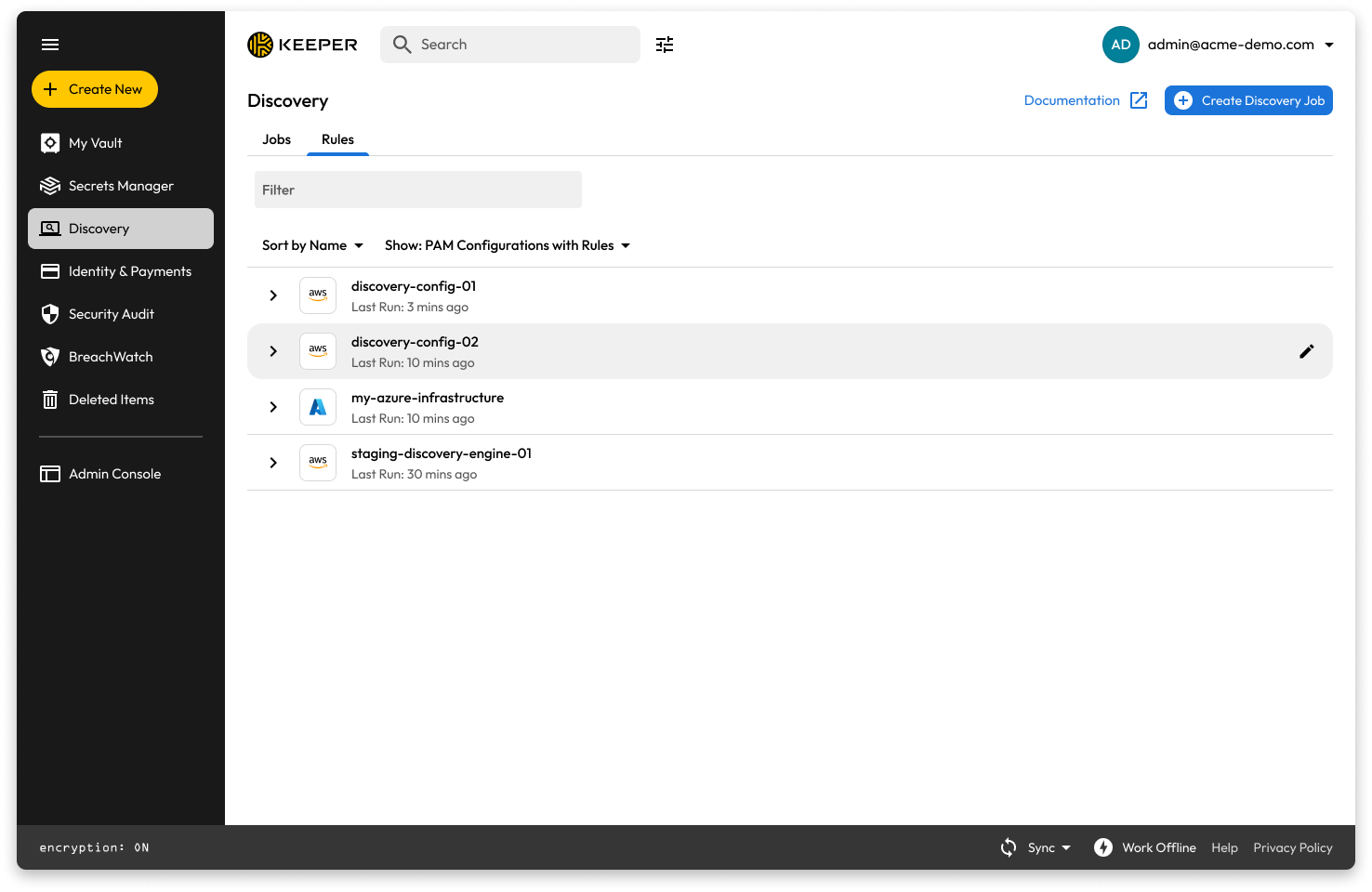This screenshot has height=892, width=1372.
Task: Switch to the Jobs tab
Action: [x=276, y=139]
